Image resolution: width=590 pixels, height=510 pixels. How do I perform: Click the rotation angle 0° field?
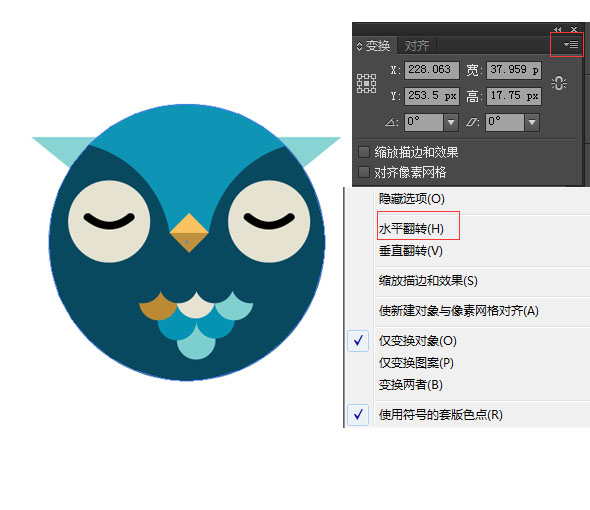pos(424,122)
